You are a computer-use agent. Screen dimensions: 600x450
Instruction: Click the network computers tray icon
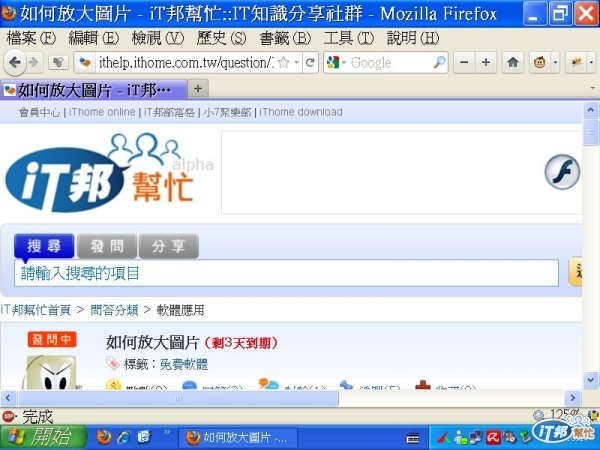(x=476, y=438)
